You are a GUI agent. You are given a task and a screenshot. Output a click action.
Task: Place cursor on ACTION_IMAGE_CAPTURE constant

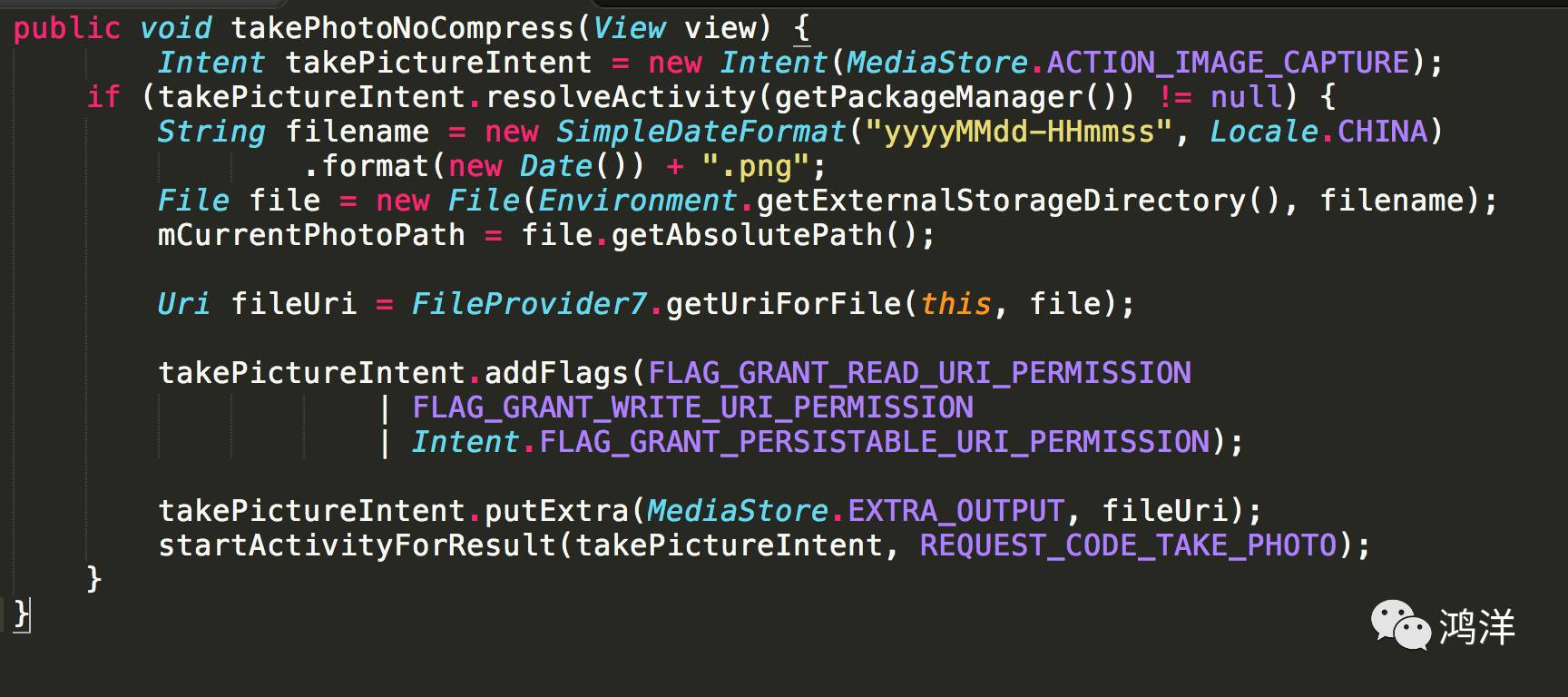coord(1229,63)
